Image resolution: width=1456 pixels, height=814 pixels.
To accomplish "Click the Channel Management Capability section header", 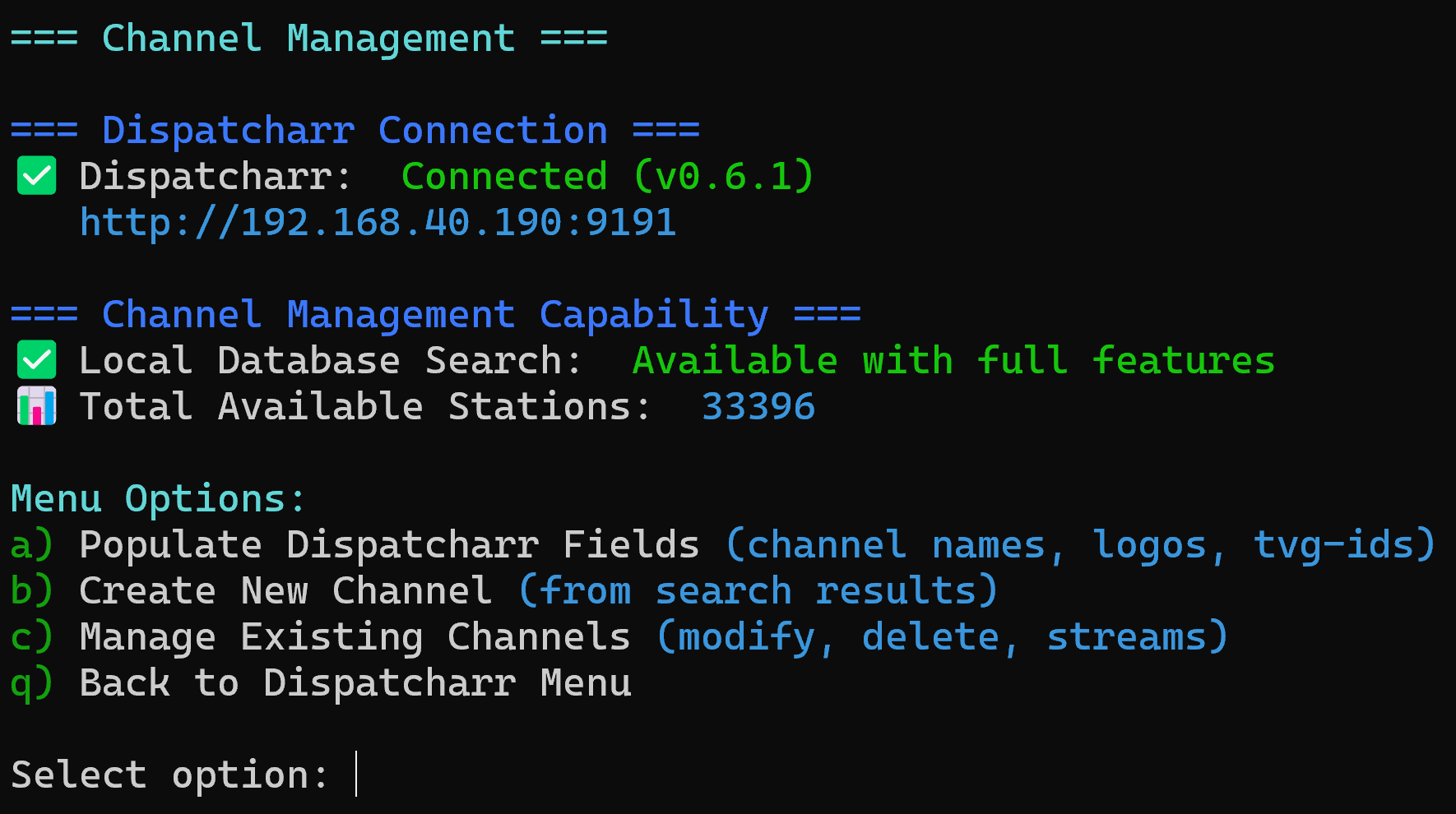I will [x=435, y=315].
